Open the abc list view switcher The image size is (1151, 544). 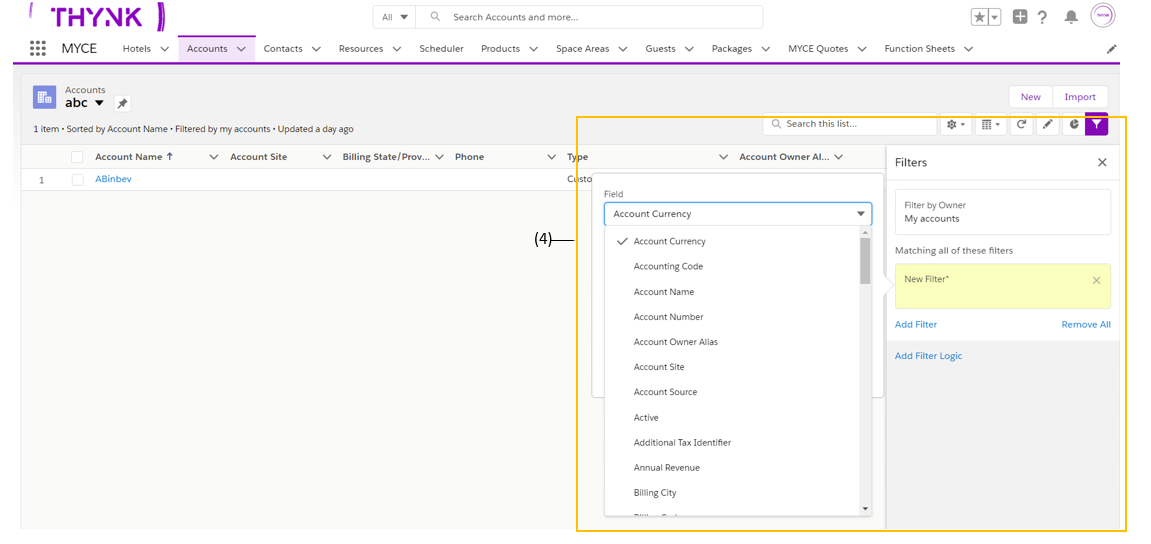click(99, 104)
